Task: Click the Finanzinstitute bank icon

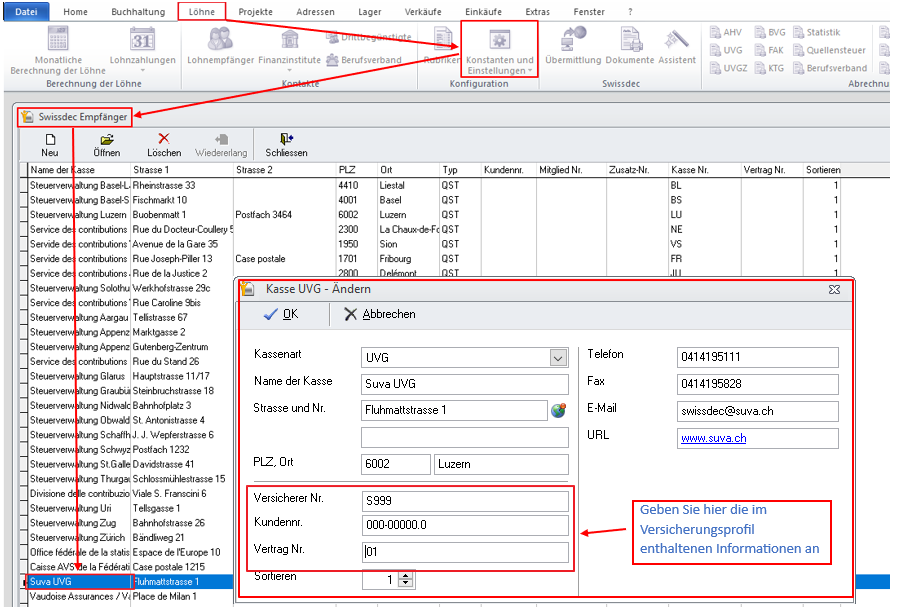Action: 291,39
